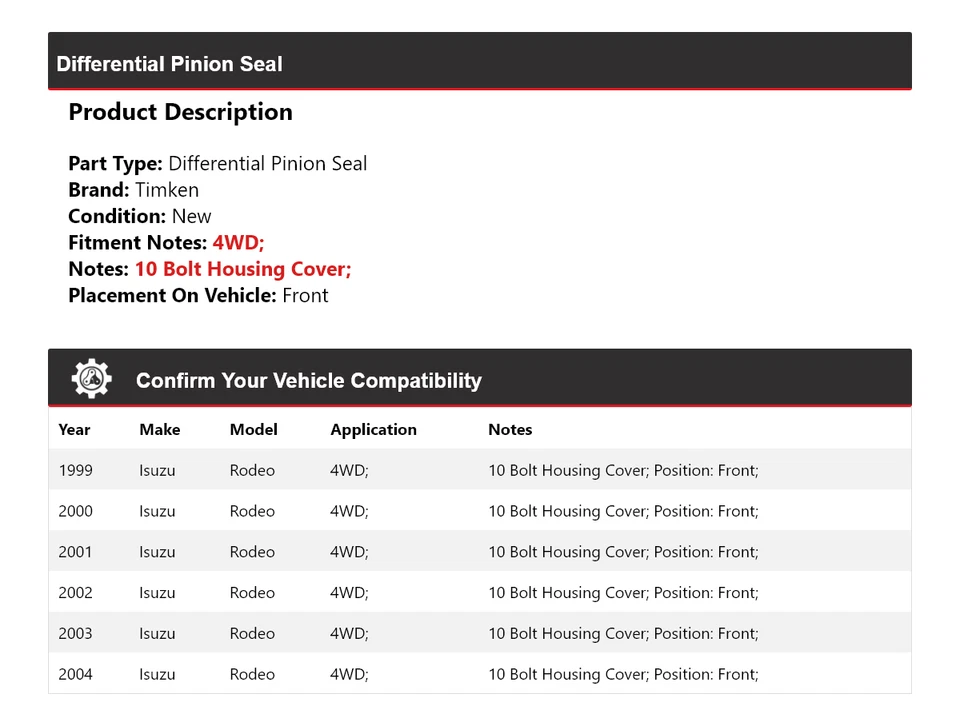Click the 2003 year cell
The height and width of the screenshot is (726, 960).
pos(75,633)
